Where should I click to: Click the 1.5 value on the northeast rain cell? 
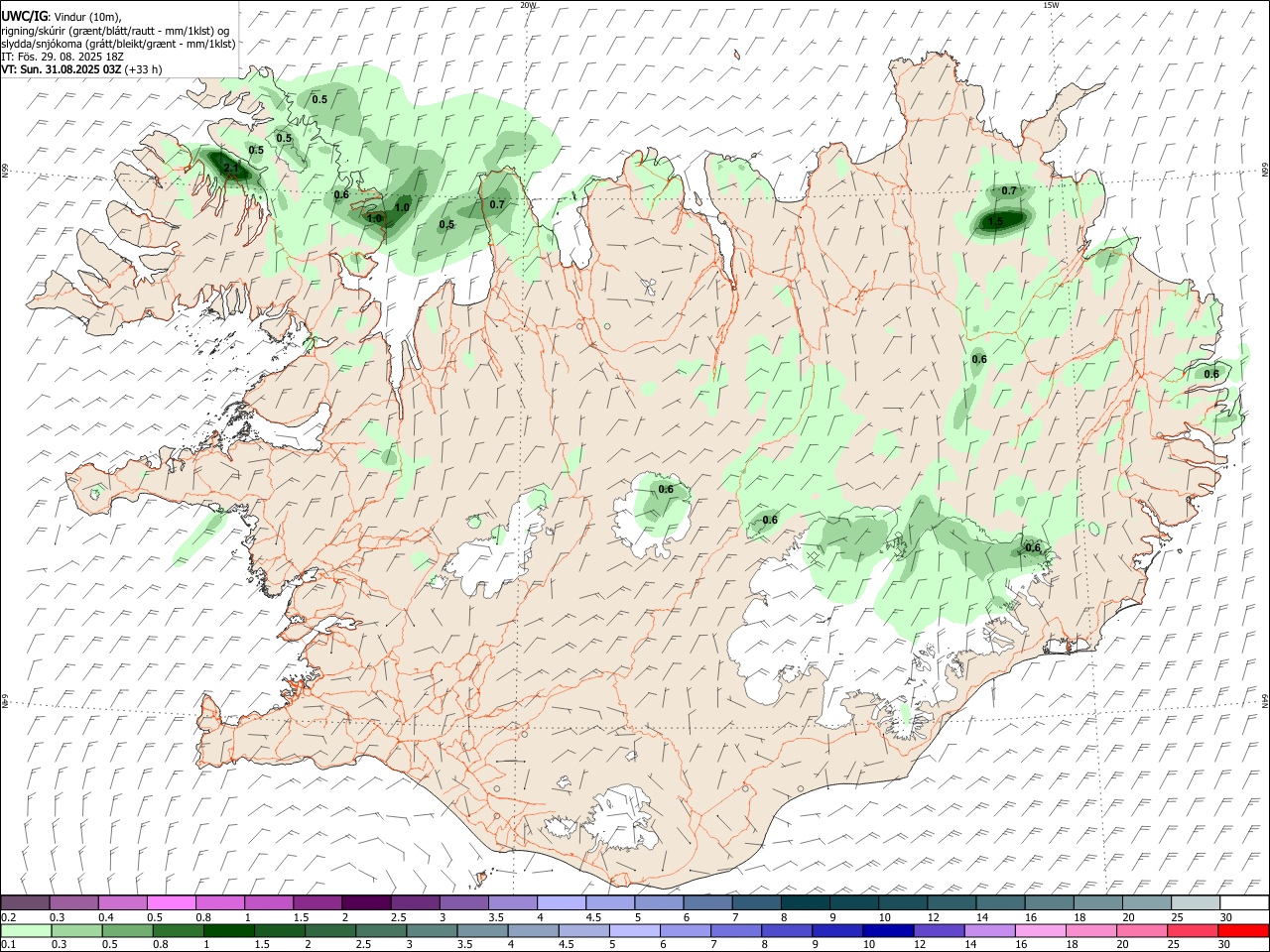(x=995, y=221)
